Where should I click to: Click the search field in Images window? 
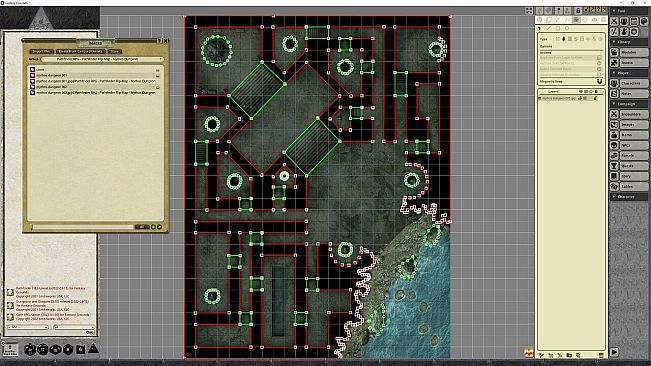[x=82, y=227]
